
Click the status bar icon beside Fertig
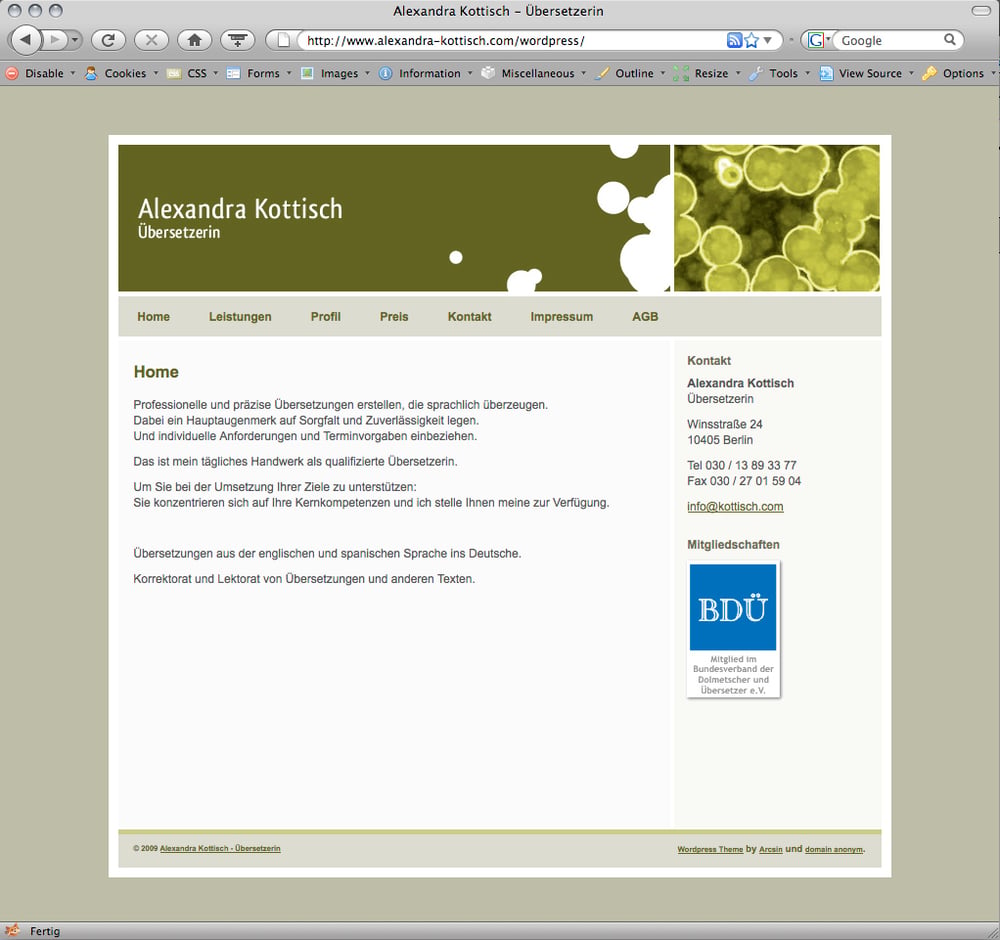(13, 930)
